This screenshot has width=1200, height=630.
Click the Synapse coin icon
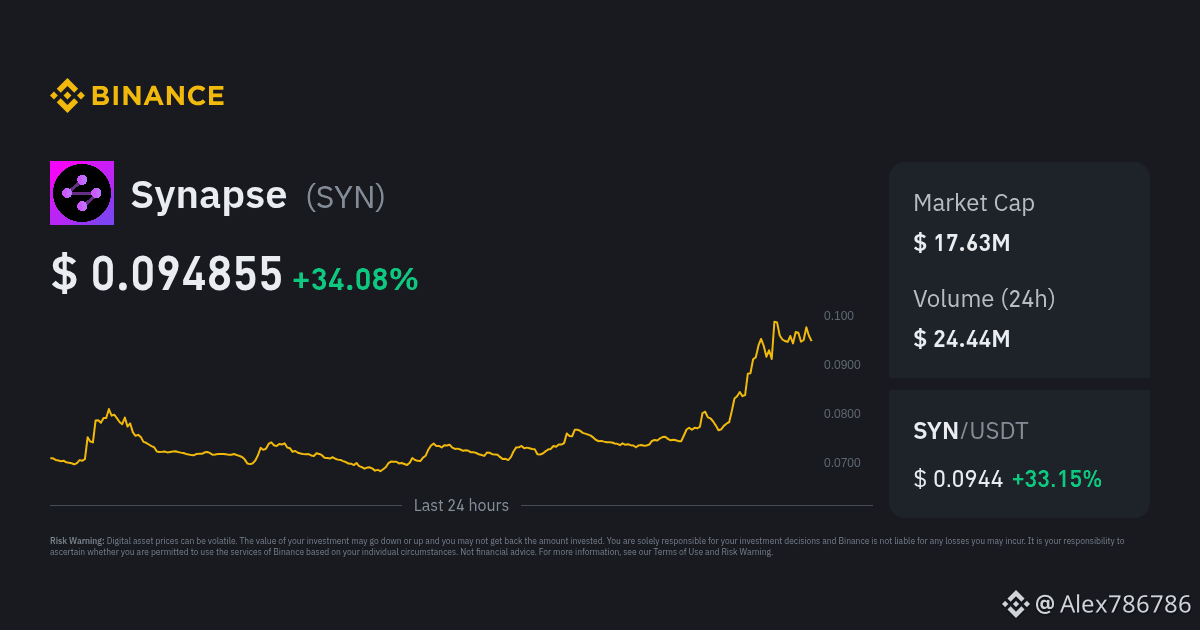82,193
